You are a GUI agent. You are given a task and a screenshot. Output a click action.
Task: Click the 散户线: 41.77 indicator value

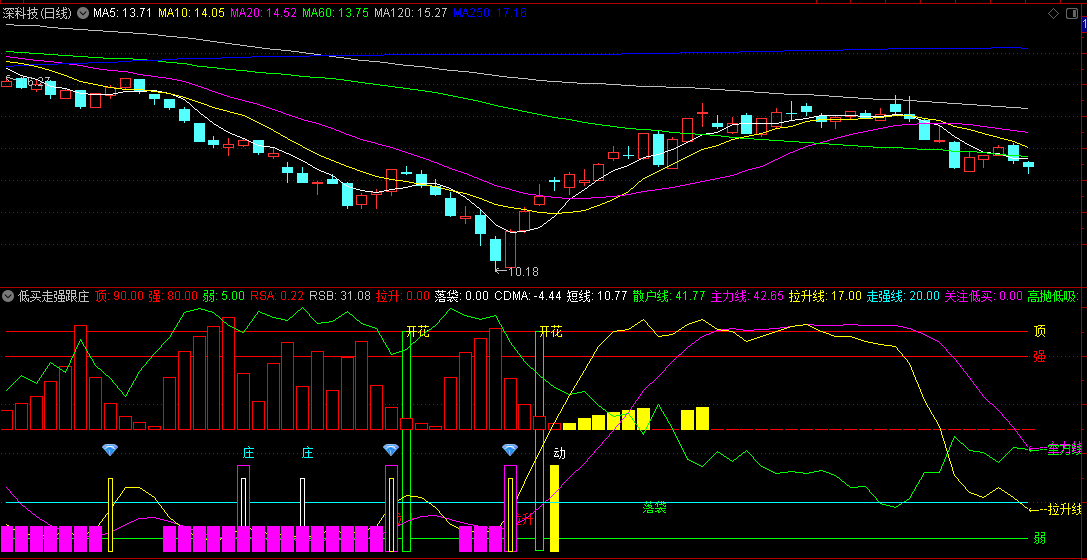pyautogui.click(x=669, y=297)
